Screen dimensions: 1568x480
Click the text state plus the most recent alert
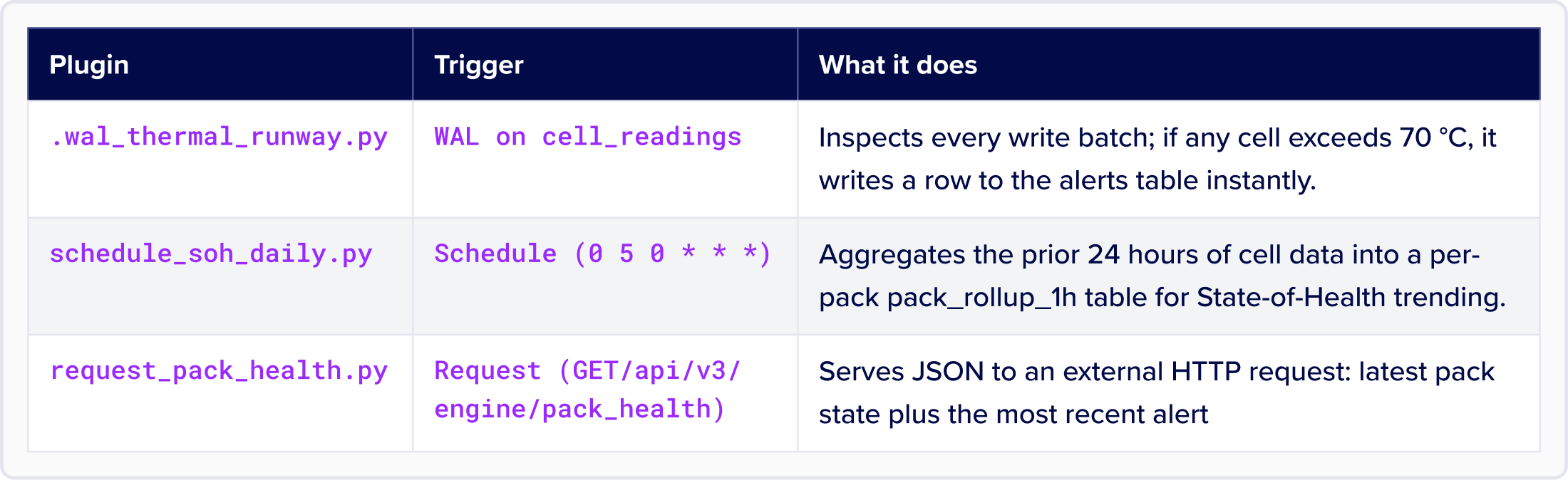tap(1013, 414)
